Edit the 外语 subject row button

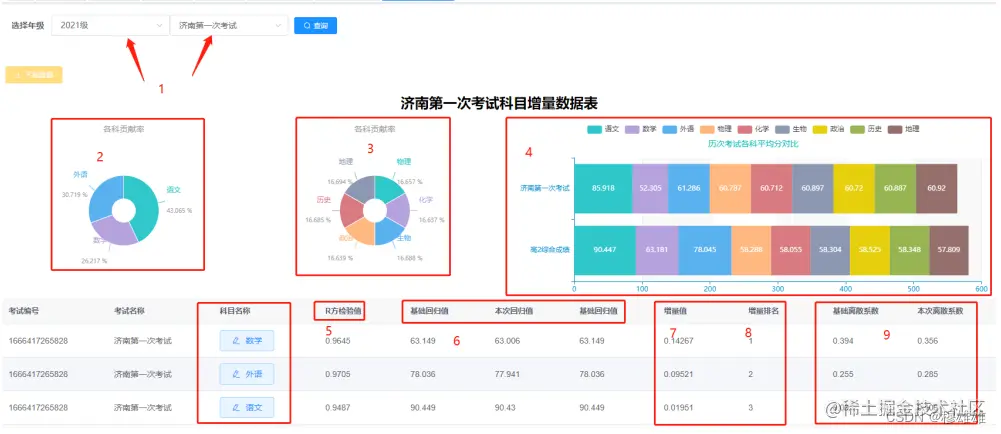pos(247,374)
